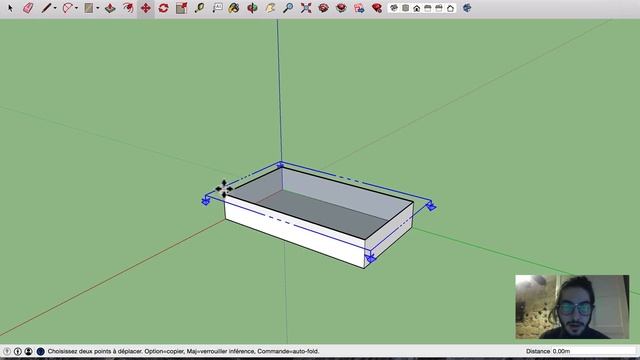The image size is (640, 360).
Task: Click the 'Choisissez deux points à déplacer' hint
Action: click(x=95, y=351)
